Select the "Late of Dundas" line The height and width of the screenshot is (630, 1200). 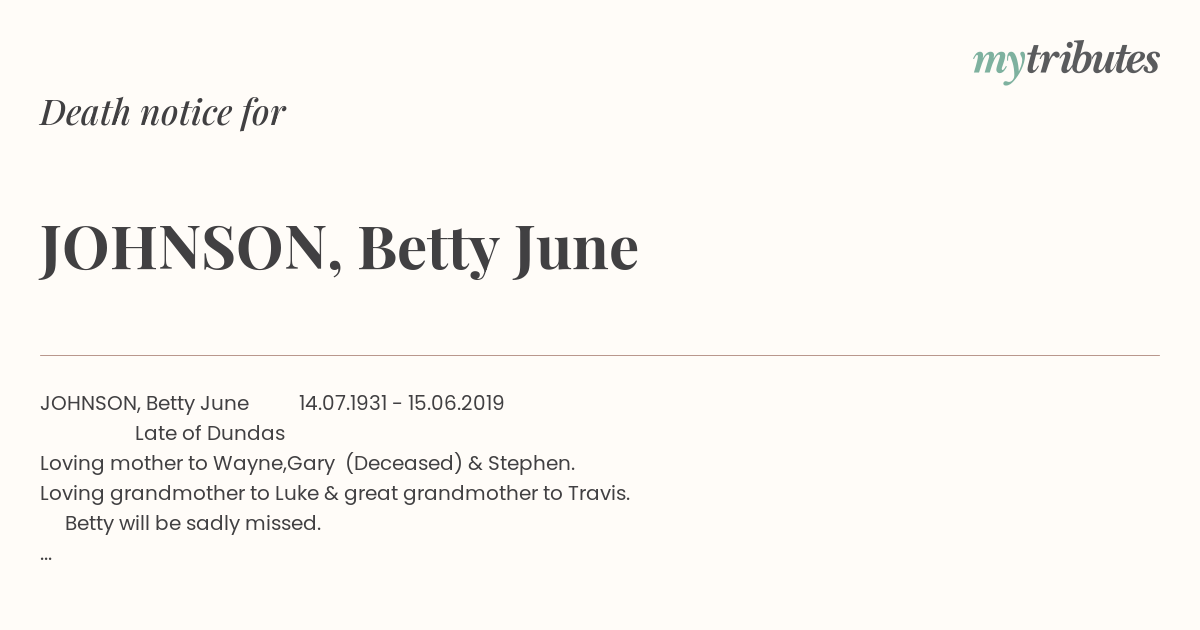pyautogui.click(x=210, y=433)
